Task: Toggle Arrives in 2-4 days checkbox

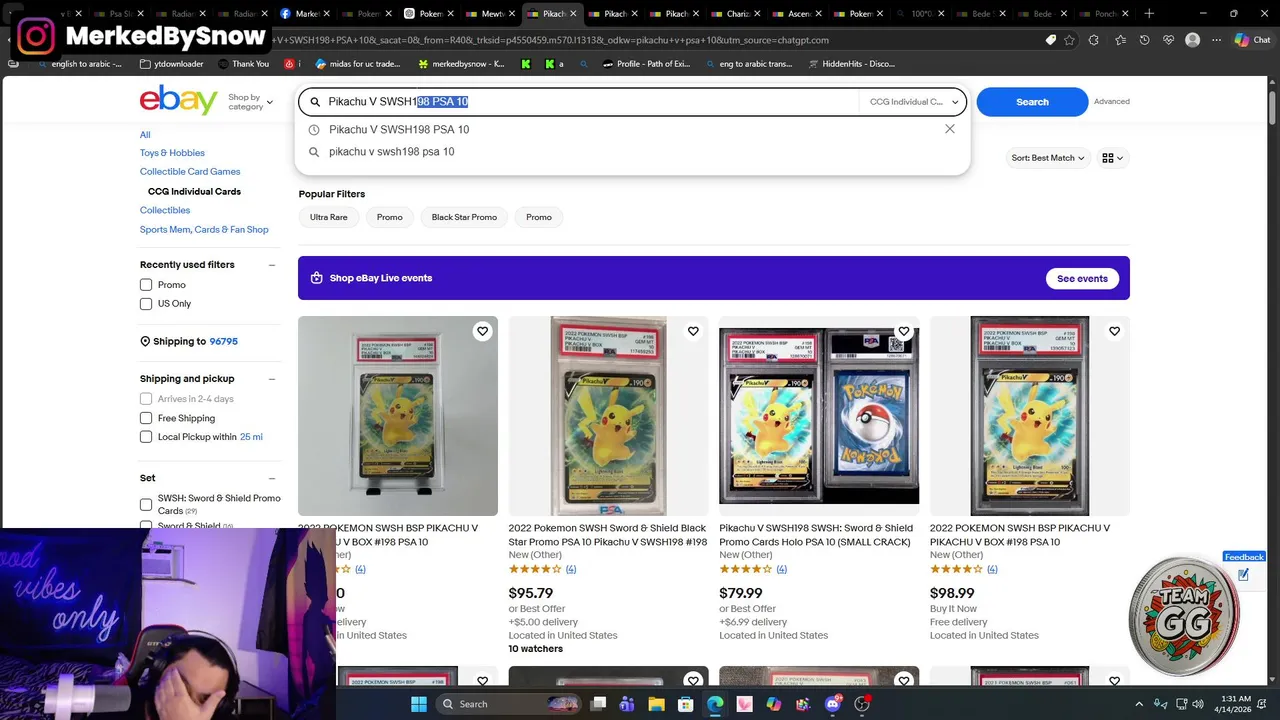Action: 146,399
